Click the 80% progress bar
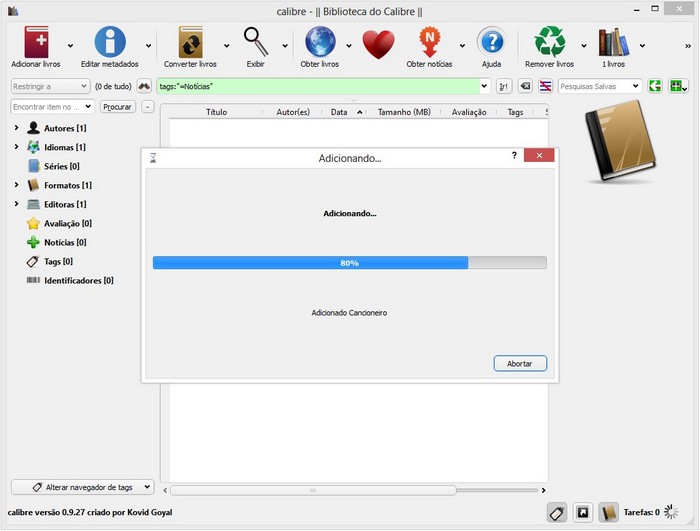This screenshot has width=700, height=531. (350, 263)
